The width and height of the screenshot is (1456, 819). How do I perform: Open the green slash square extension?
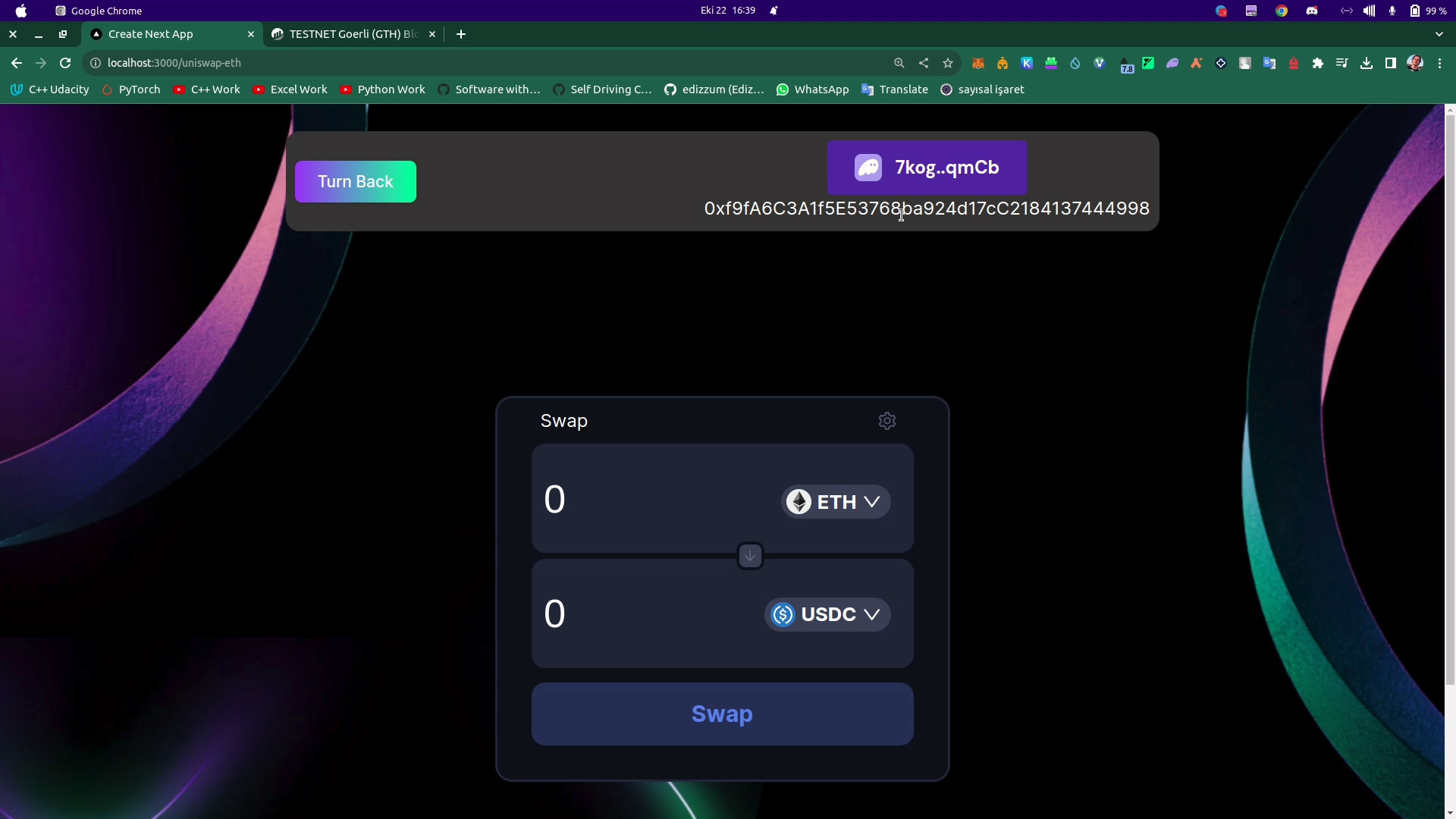pyautogui.click(x=1148, y=64)
